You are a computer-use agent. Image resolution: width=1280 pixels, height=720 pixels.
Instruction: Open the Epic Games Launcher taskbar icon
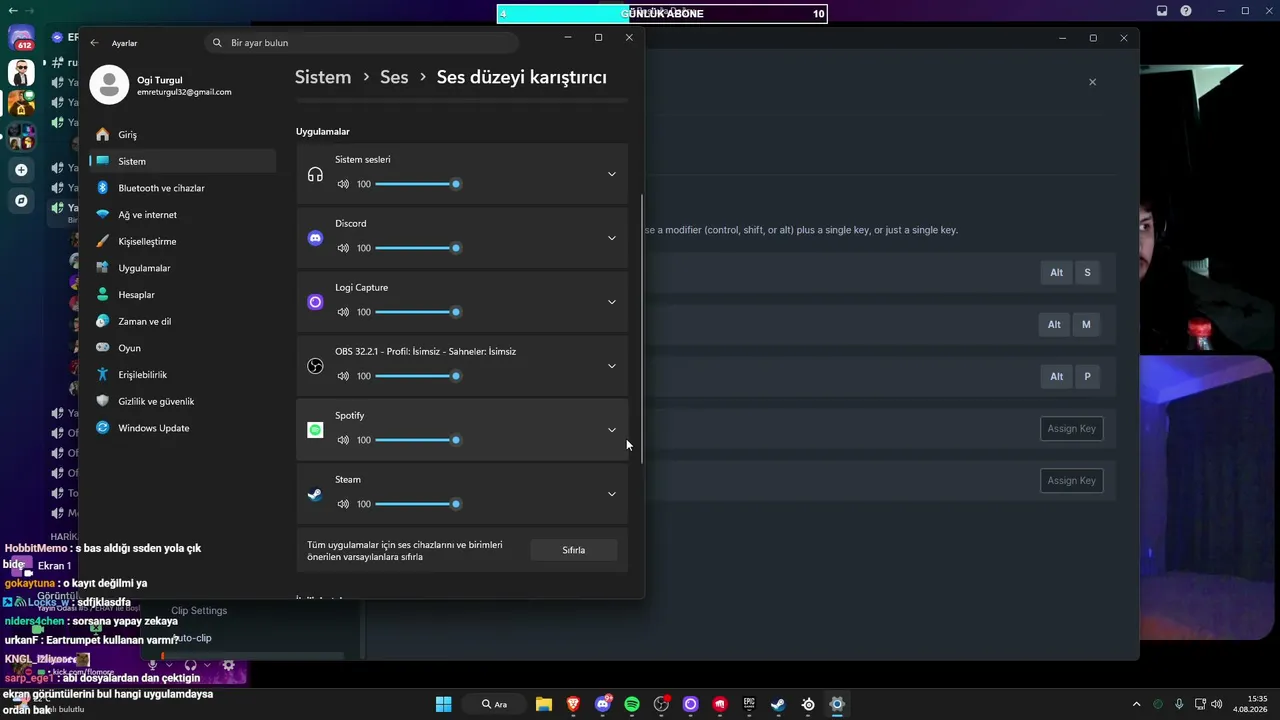[749, 704]
